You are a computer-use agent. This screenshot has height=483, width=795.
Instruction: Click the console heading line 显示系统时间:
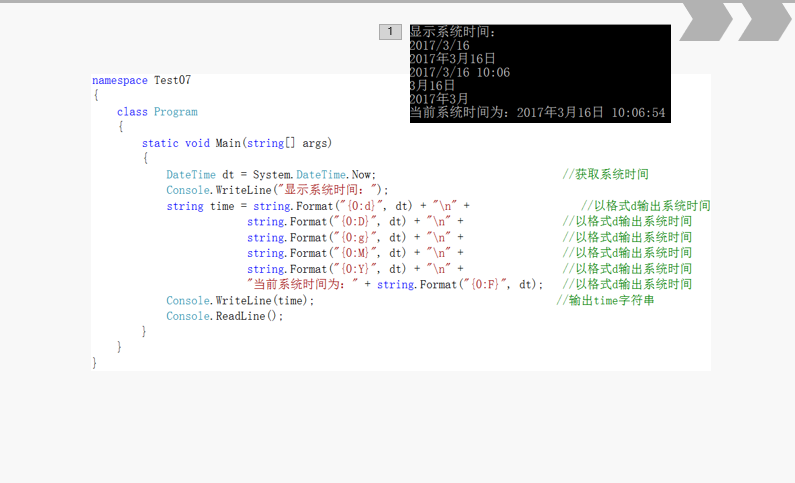[452, 31]
